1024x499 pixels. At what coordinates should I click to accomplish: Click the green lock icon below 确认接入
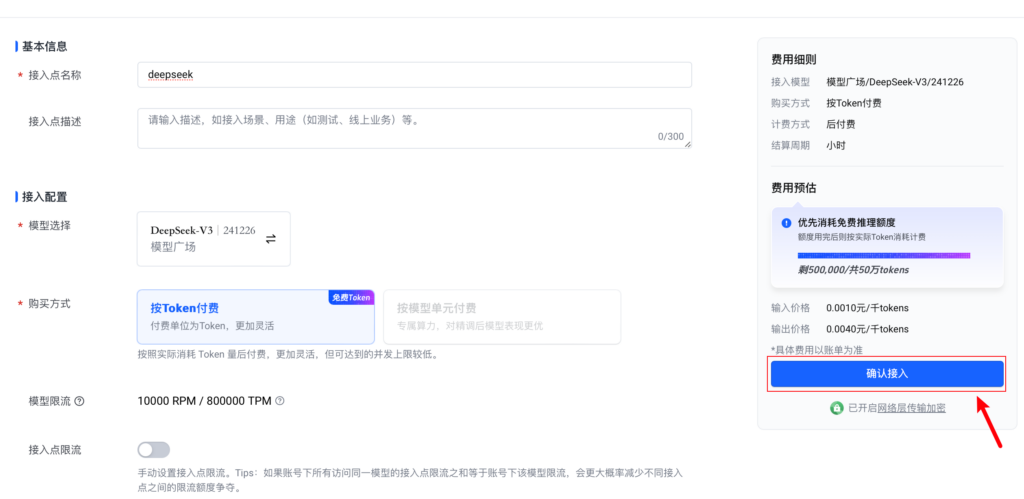(837, 408)
